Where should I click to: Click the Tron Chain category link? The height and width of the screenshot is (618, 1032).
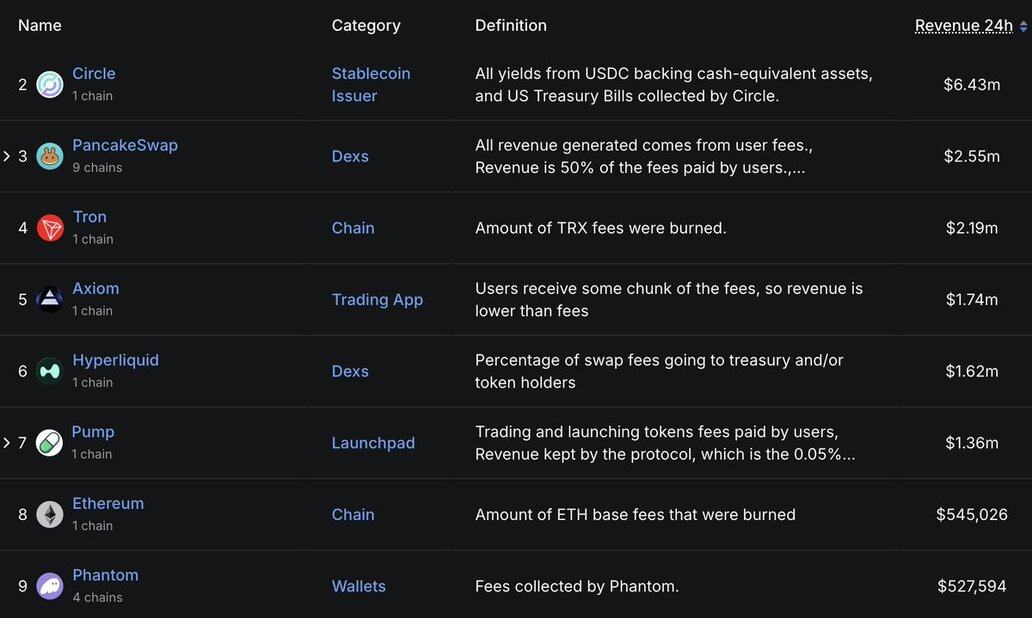click(x=353, y=228)
